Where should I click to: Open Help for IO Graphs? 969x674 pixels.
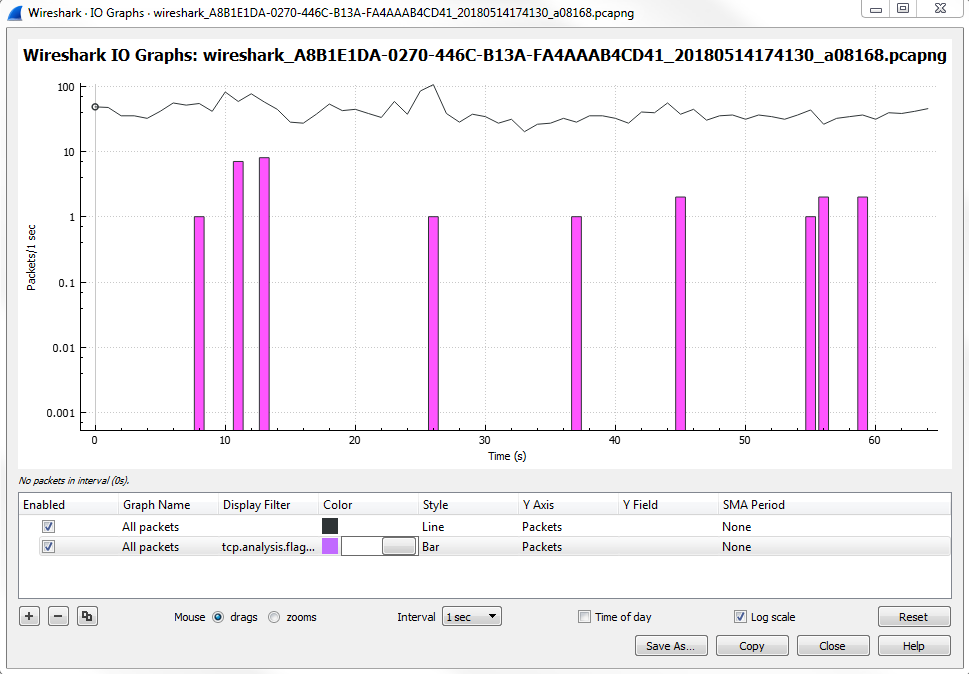coord(913,646)
